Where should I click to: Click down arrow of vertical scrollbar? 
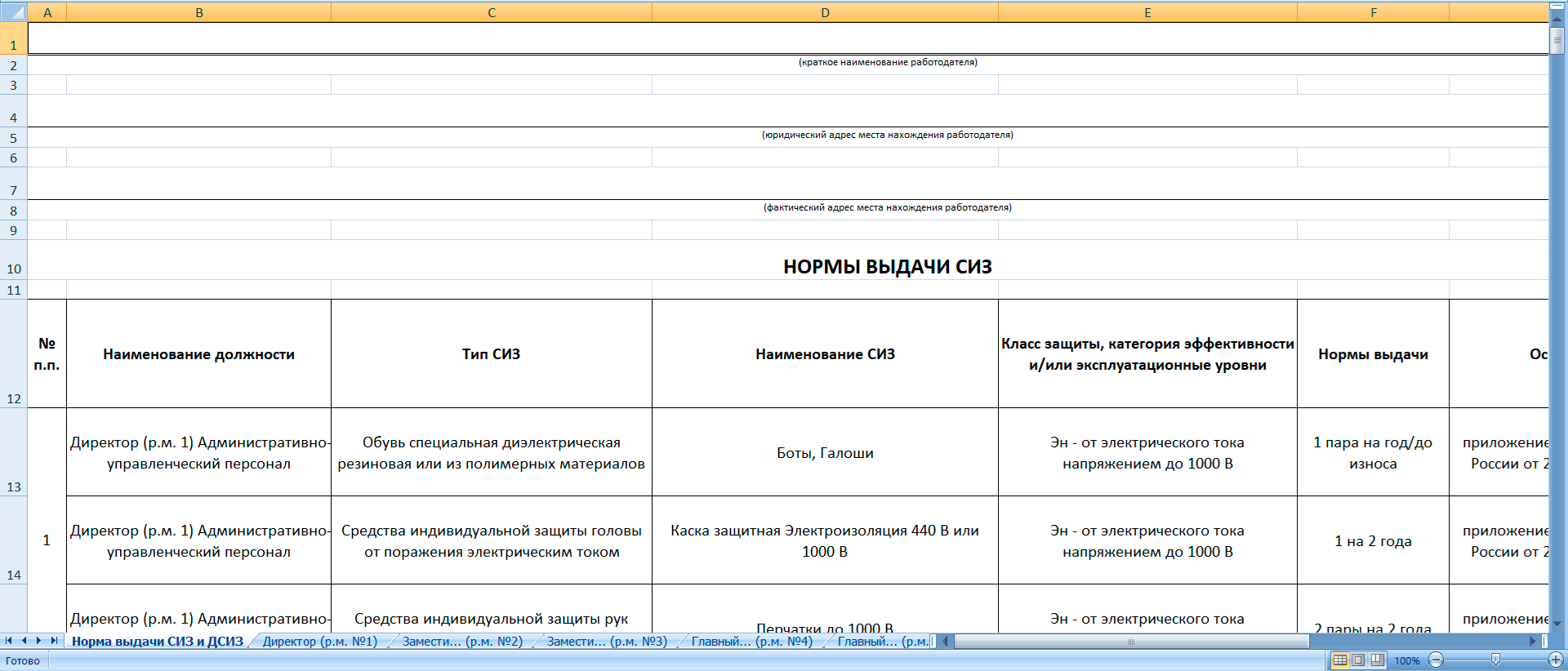[x=1557, y=624]
